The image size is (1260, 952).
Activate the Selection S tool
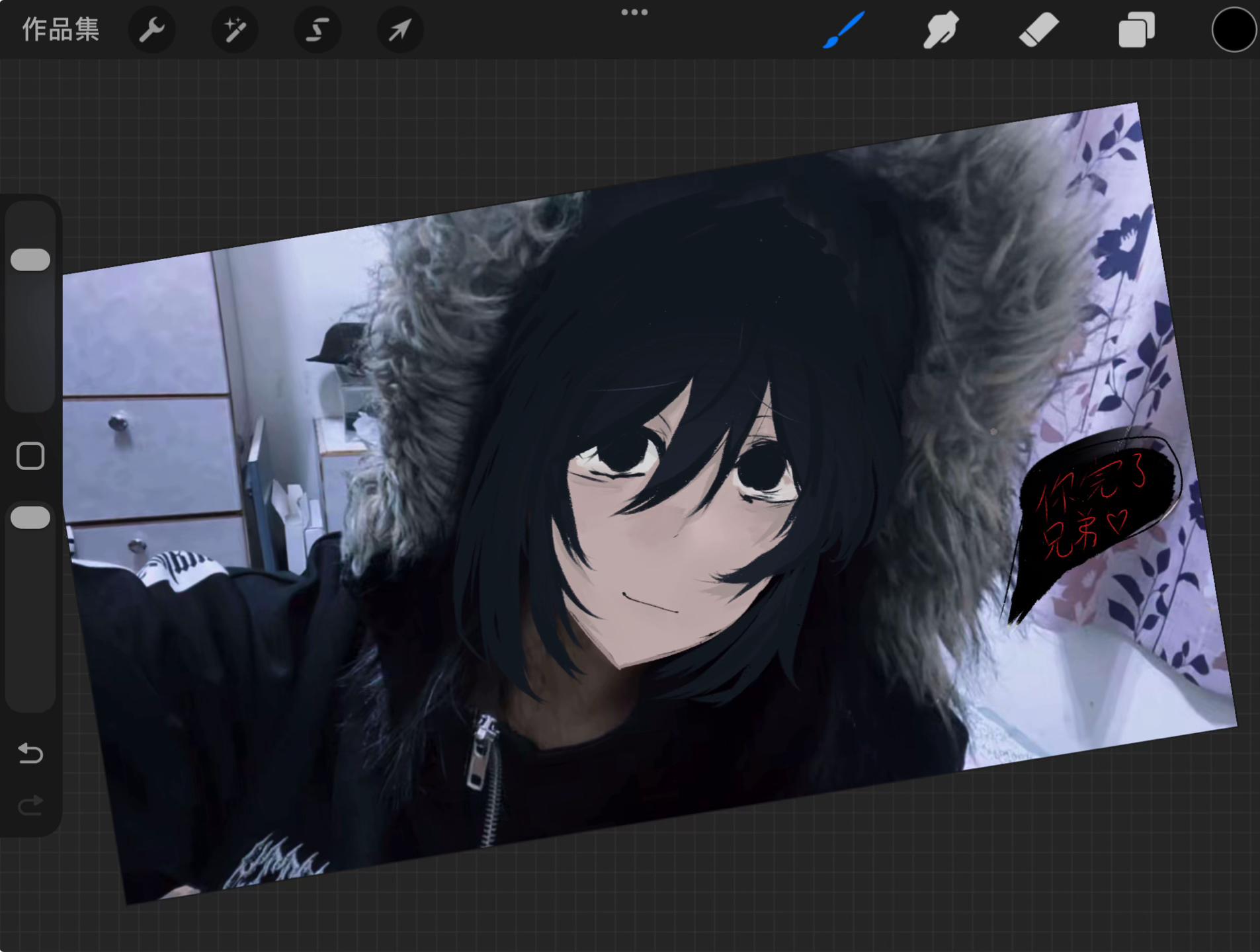(x=317, y=30)
